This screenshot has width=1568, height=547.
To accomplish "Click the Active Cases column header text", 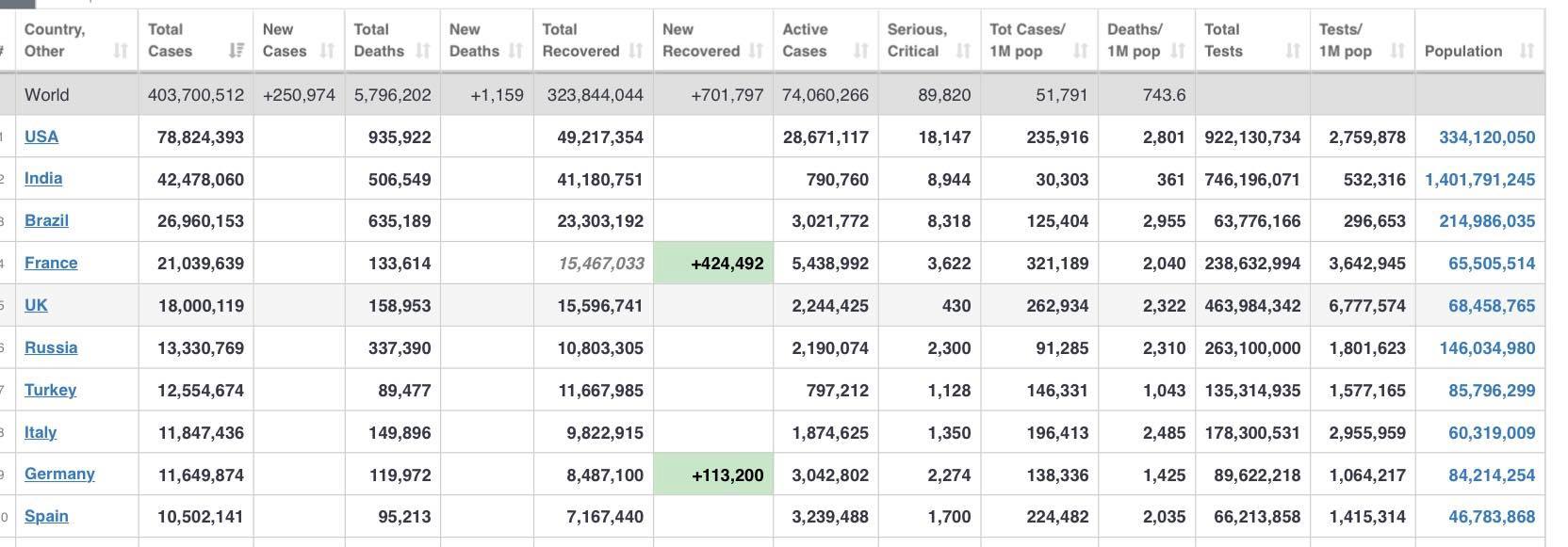I will 806,40.
